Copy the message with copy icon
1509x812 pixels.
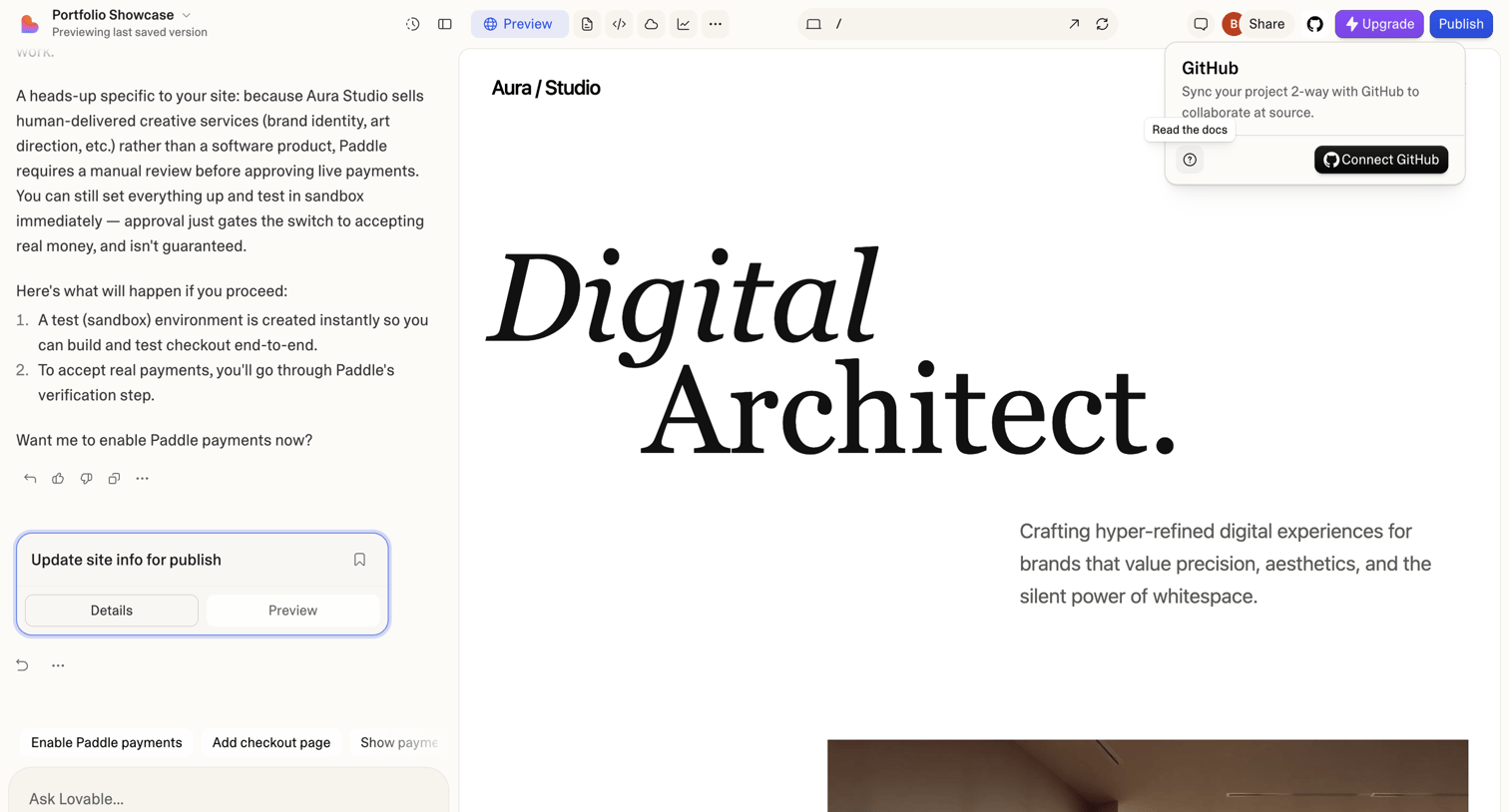114,479
